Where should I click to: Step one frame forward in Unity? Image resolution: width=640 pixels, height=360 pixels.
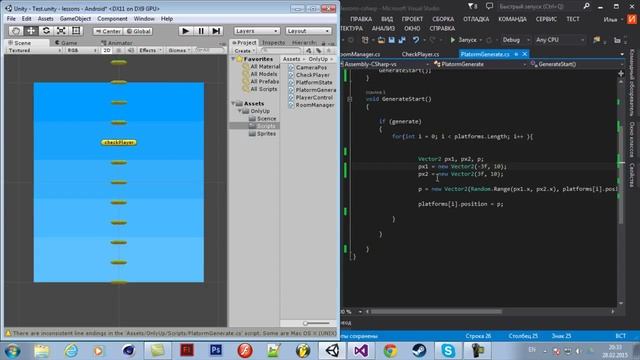click(x=216, y=31)
